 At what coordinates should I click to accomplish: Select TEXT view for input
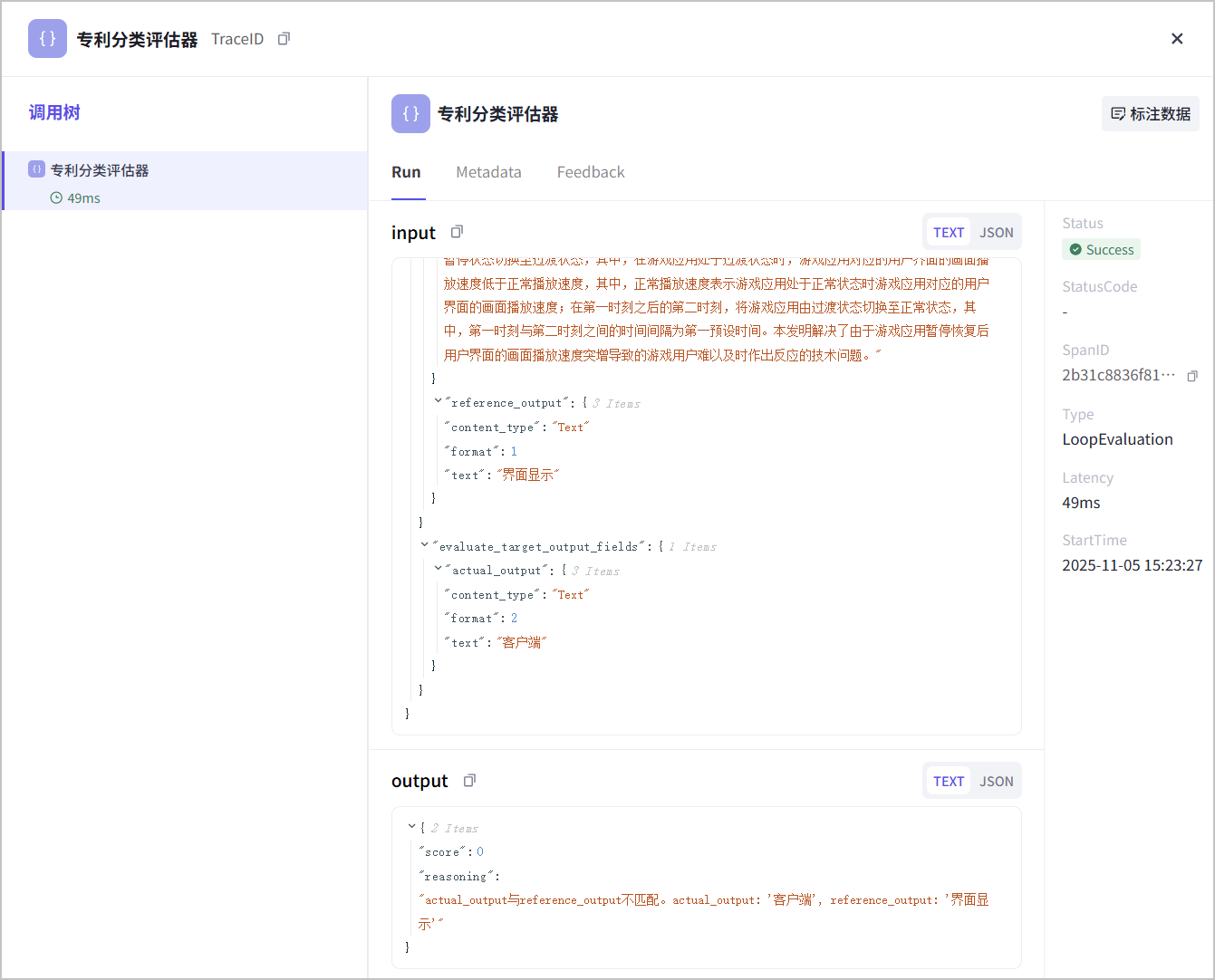coord(949,233)
